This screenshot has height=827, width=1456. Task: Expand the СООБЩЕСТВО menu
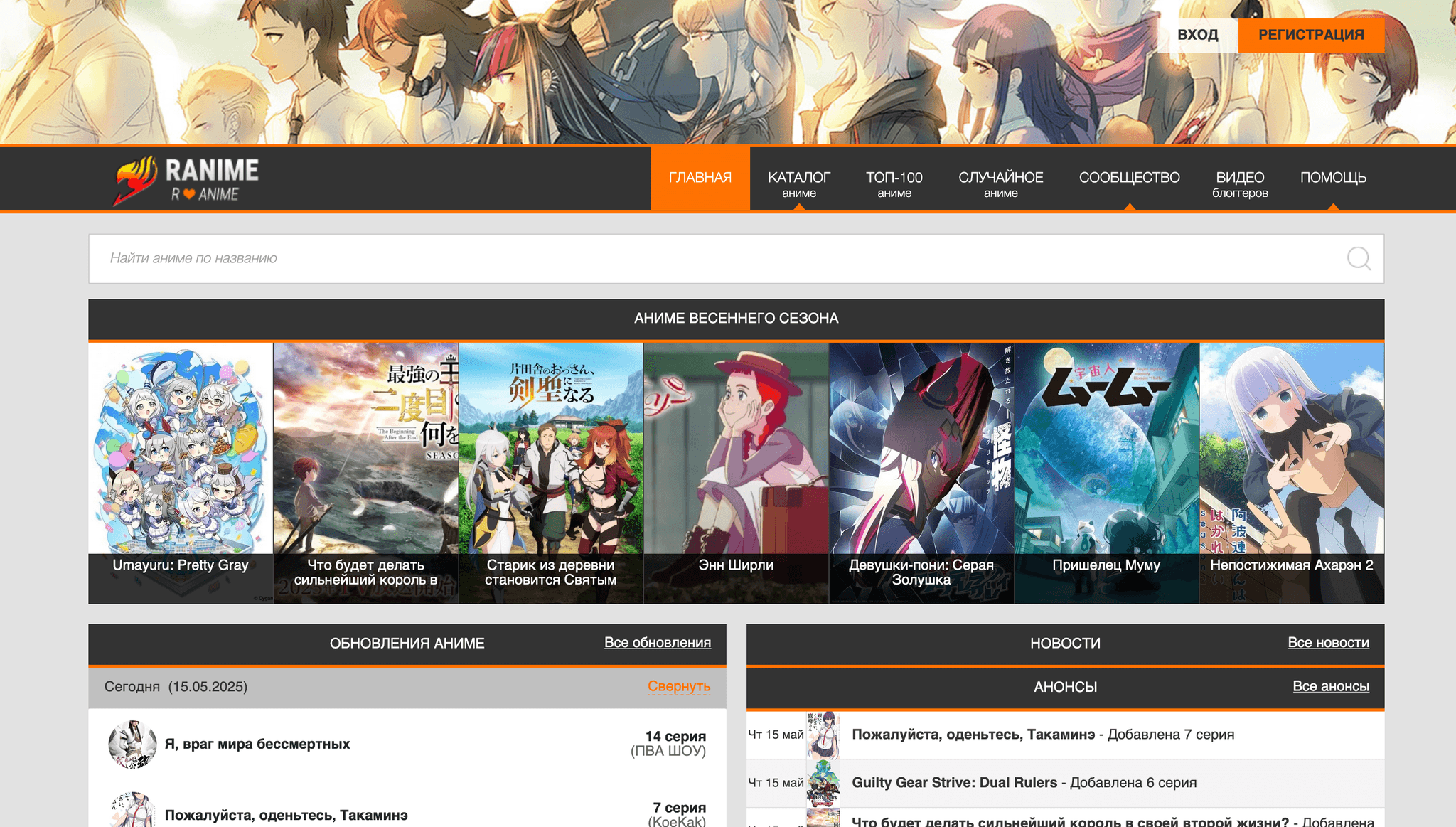pos(1130,178)
